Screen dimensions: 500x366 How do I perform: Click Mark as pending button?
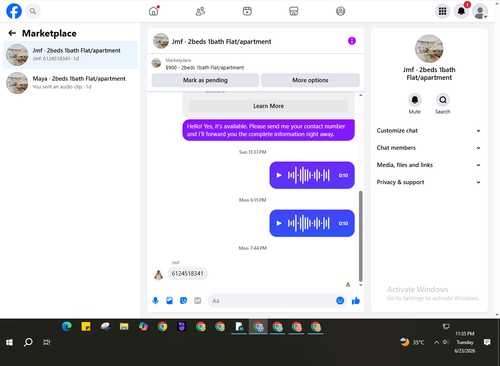(x=205, y=80)
